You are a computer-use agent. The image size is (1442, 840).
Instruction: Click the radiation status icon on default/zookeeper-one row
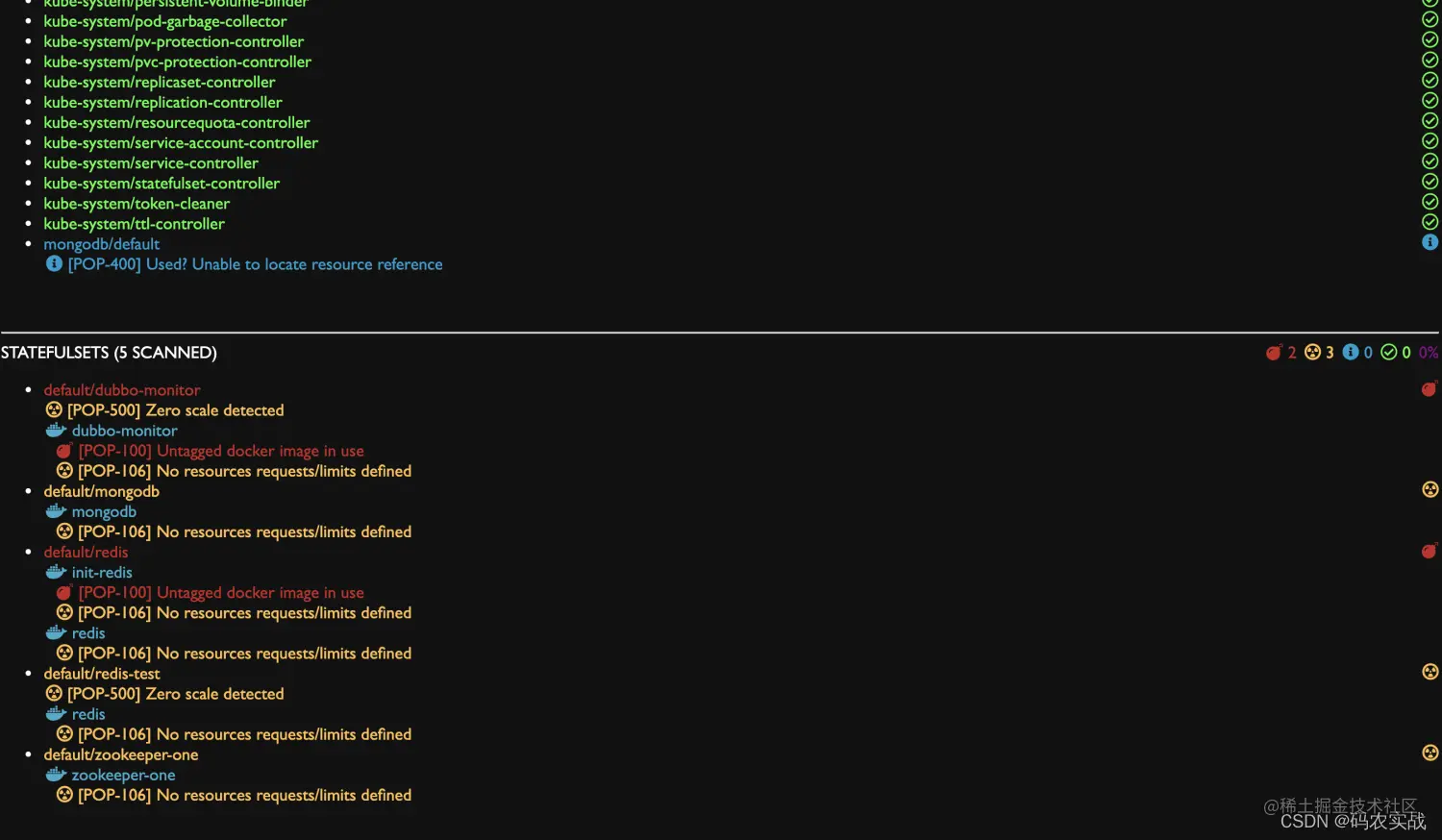[x=1430, y=753]
